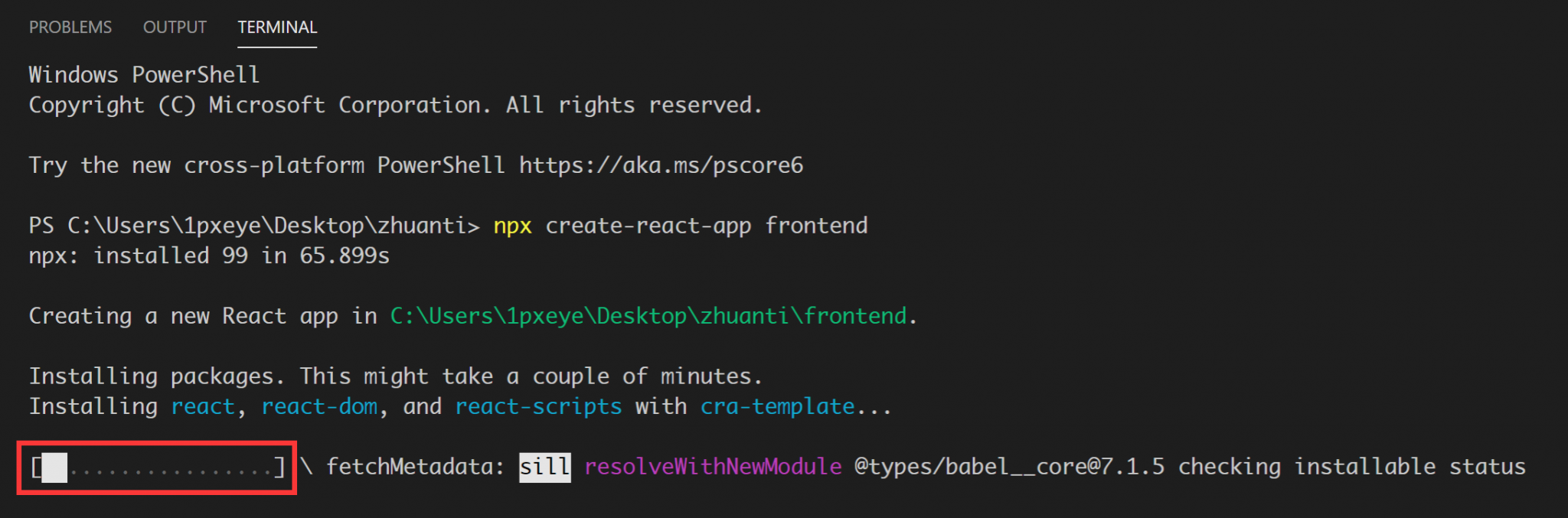Click the highlighted "sill" log label

click(x=544, y=467)
